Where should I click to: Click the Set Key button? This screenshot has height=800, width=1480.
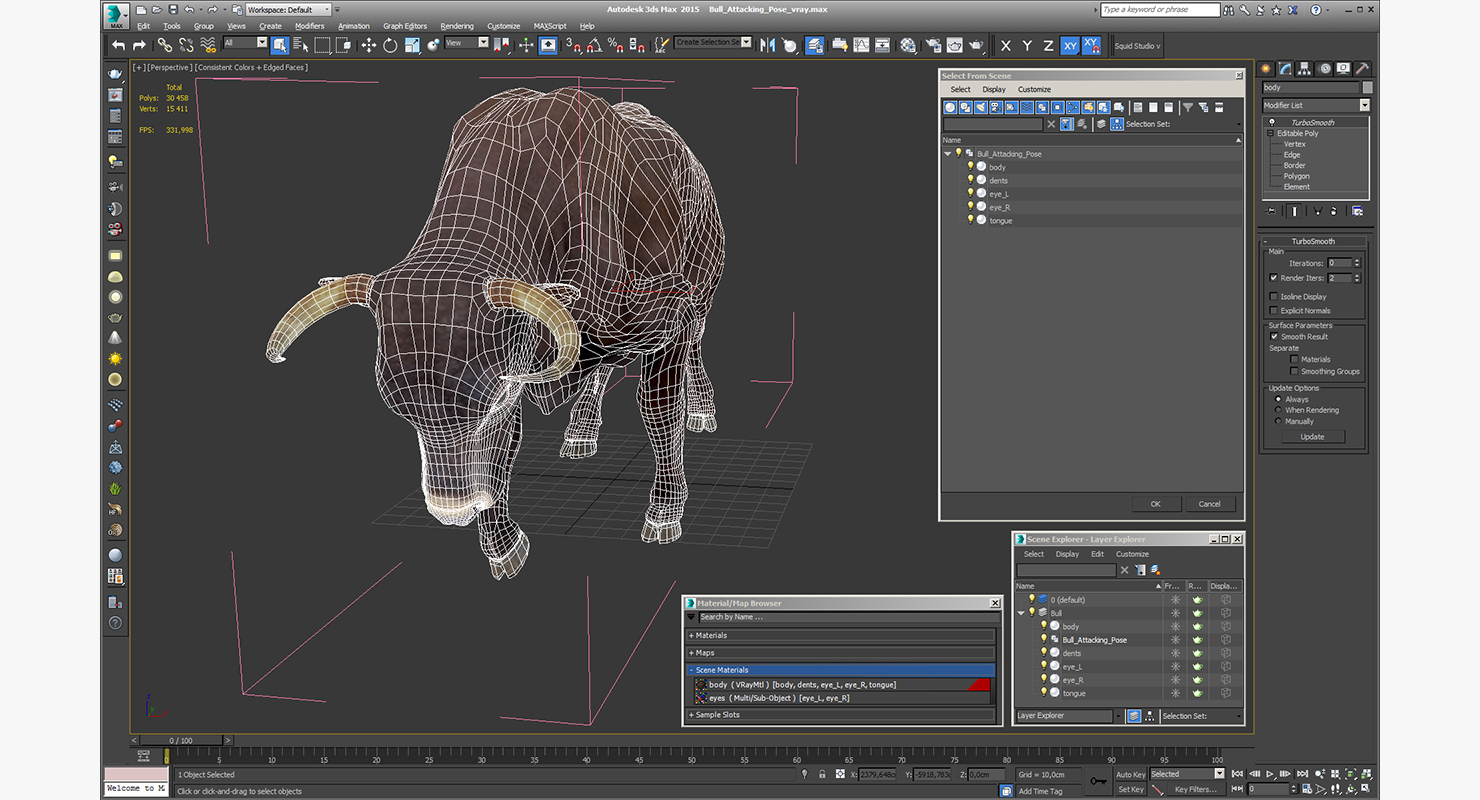click(1130, 789)
